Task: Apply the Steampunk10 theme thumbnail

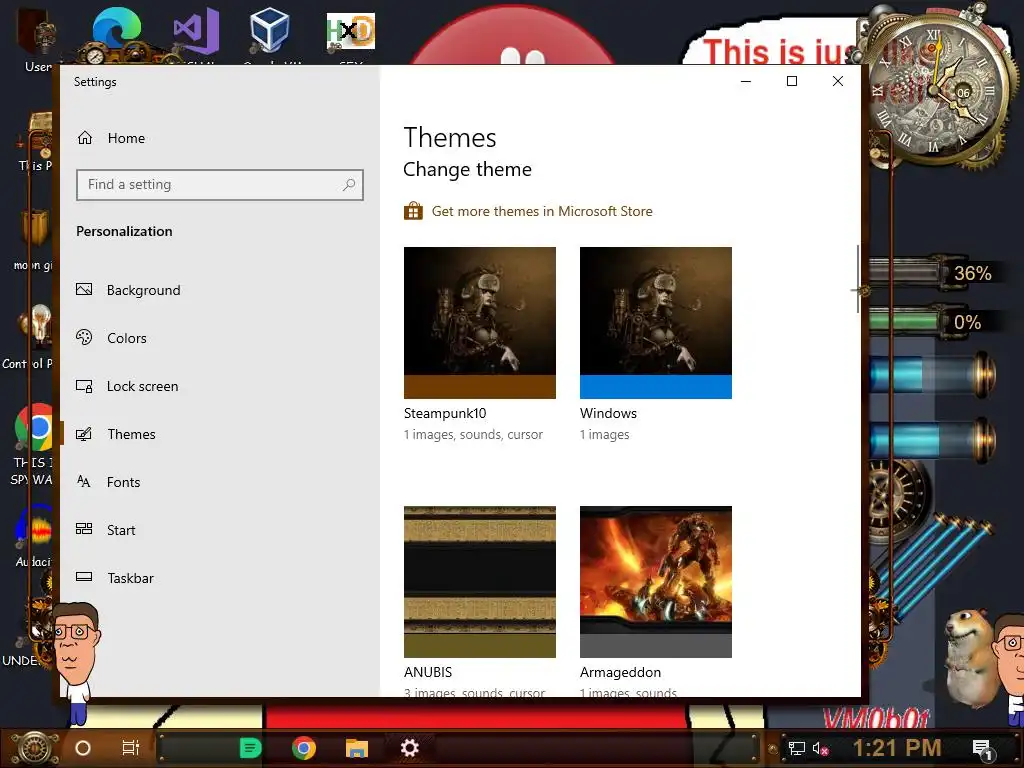Action: point(480,323)
